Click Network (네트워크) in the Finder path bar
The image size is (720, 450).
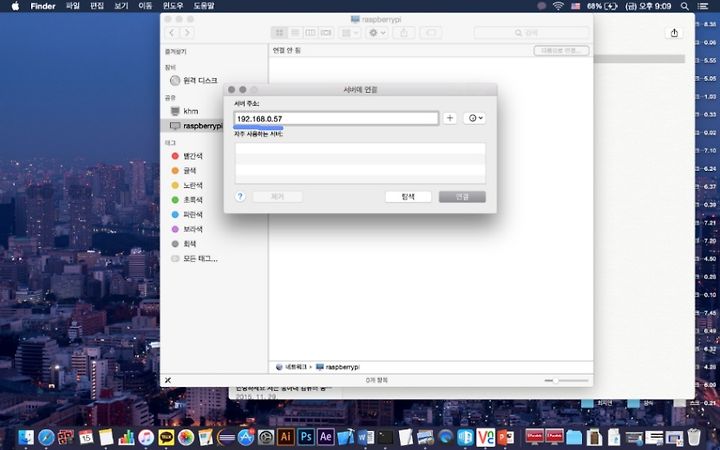[x=291, y=367]
